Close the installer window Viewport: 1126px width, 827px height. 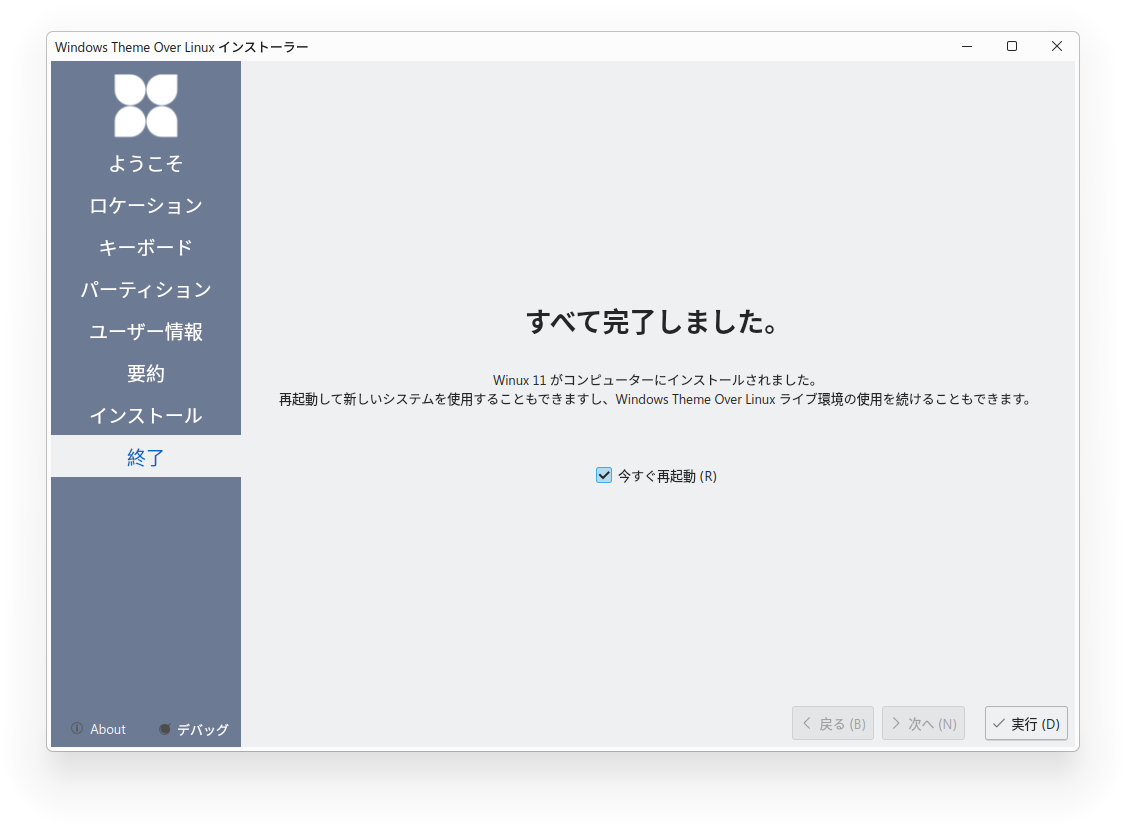tap(1056, 47)
